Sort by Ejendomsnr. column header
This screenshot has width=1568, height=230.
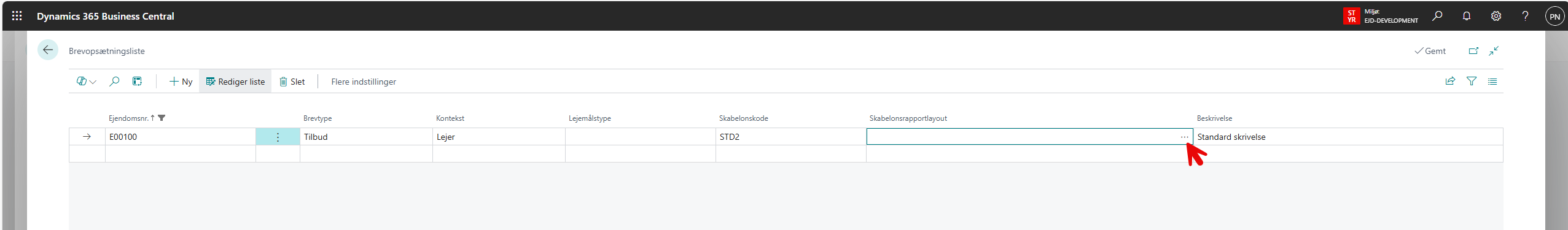tap(128, 118)
